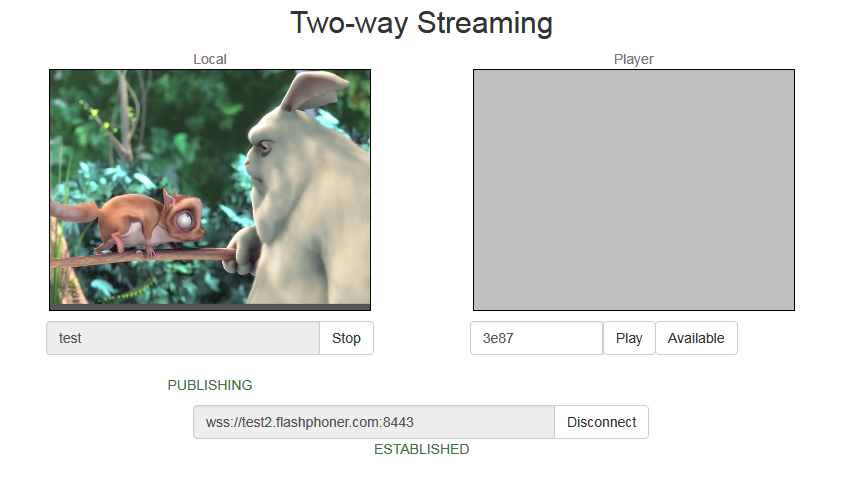The height and width of the screenshot is (479, 843).
Task: Click the Local label above video
Action: [210, 59]
